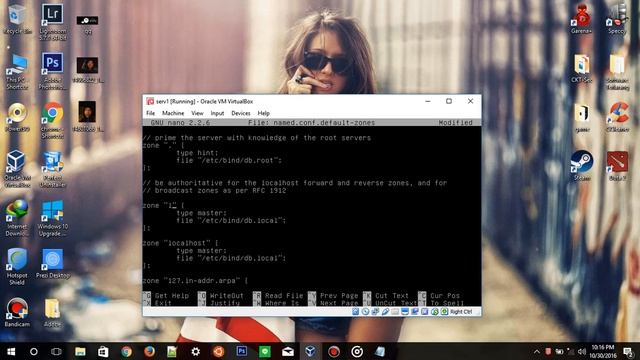Open Google Chrome desktop shortcut
640x360 pixels.
(53, 120)
